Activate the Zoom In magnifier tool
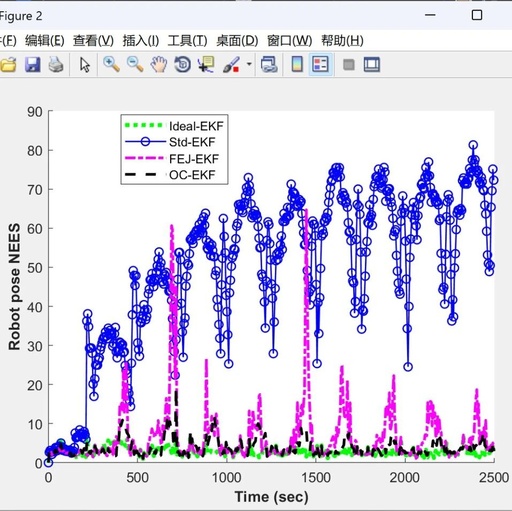The image size is (512, 511). (111, 64)
